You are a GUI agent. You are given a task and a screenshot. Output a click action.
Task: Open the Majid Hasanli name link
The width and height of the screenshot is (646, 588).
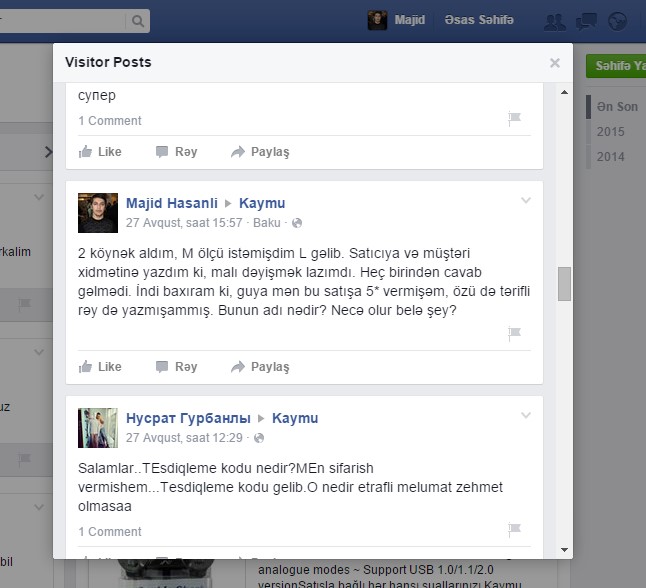coord(172,203)
